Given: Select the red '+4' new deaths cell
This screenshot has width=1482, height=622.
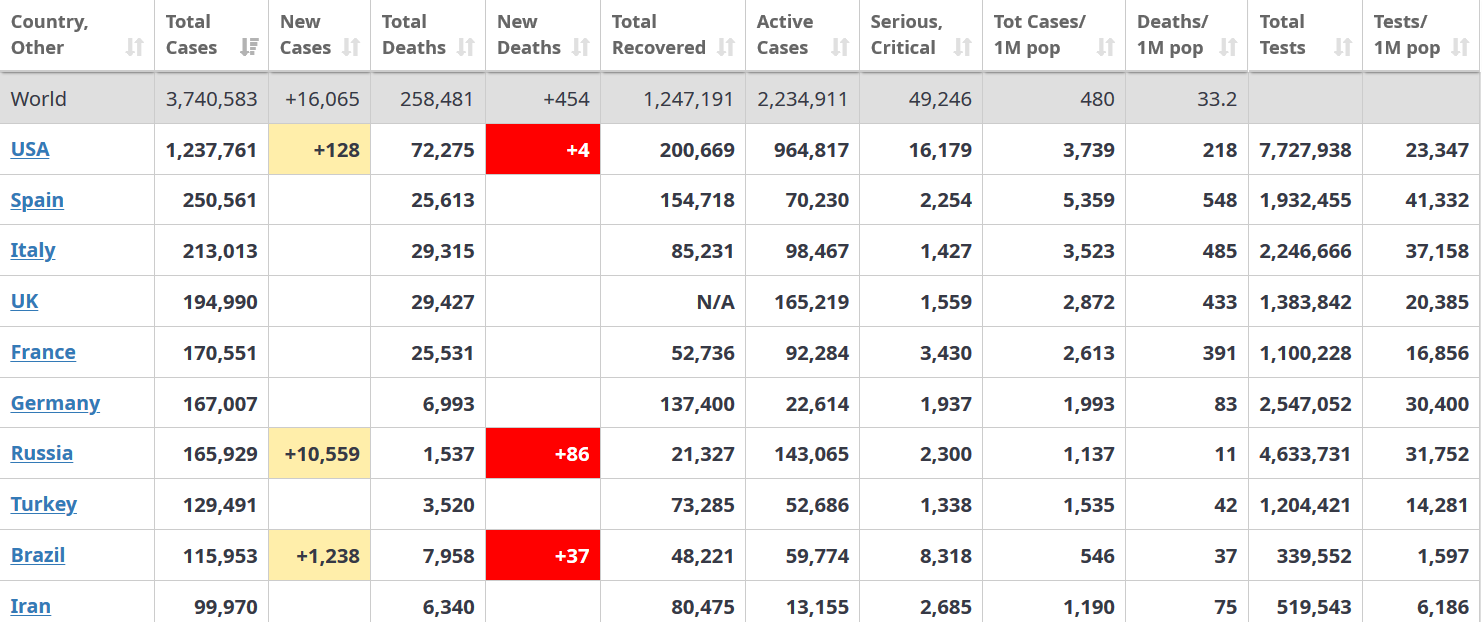Looking at the screenshot, I should [x=543, y=149].
